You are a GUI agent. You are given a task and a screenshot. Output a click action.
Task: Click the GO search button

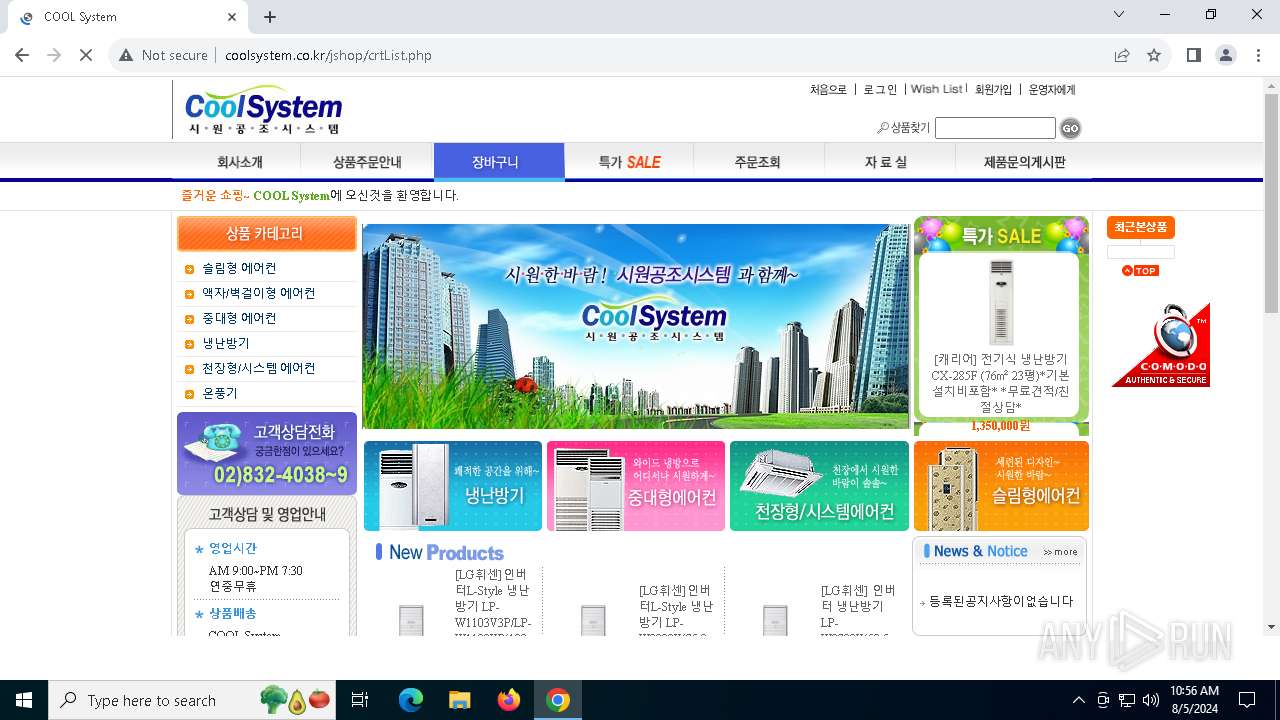(1070, 128)
